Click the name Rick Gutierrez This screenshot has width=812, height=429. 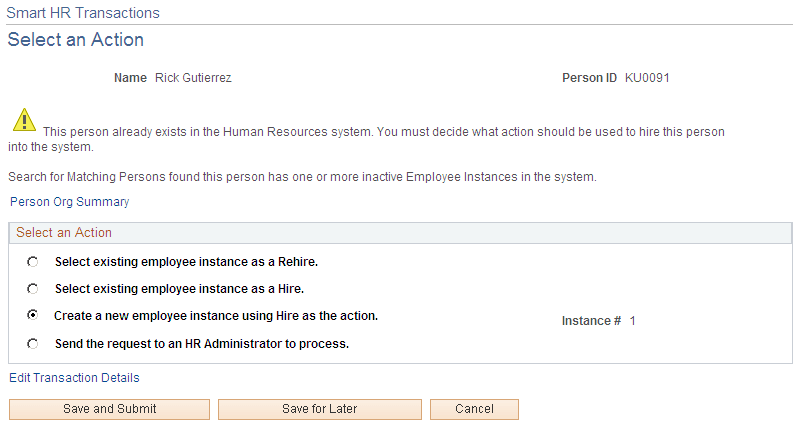coord(193,77)
